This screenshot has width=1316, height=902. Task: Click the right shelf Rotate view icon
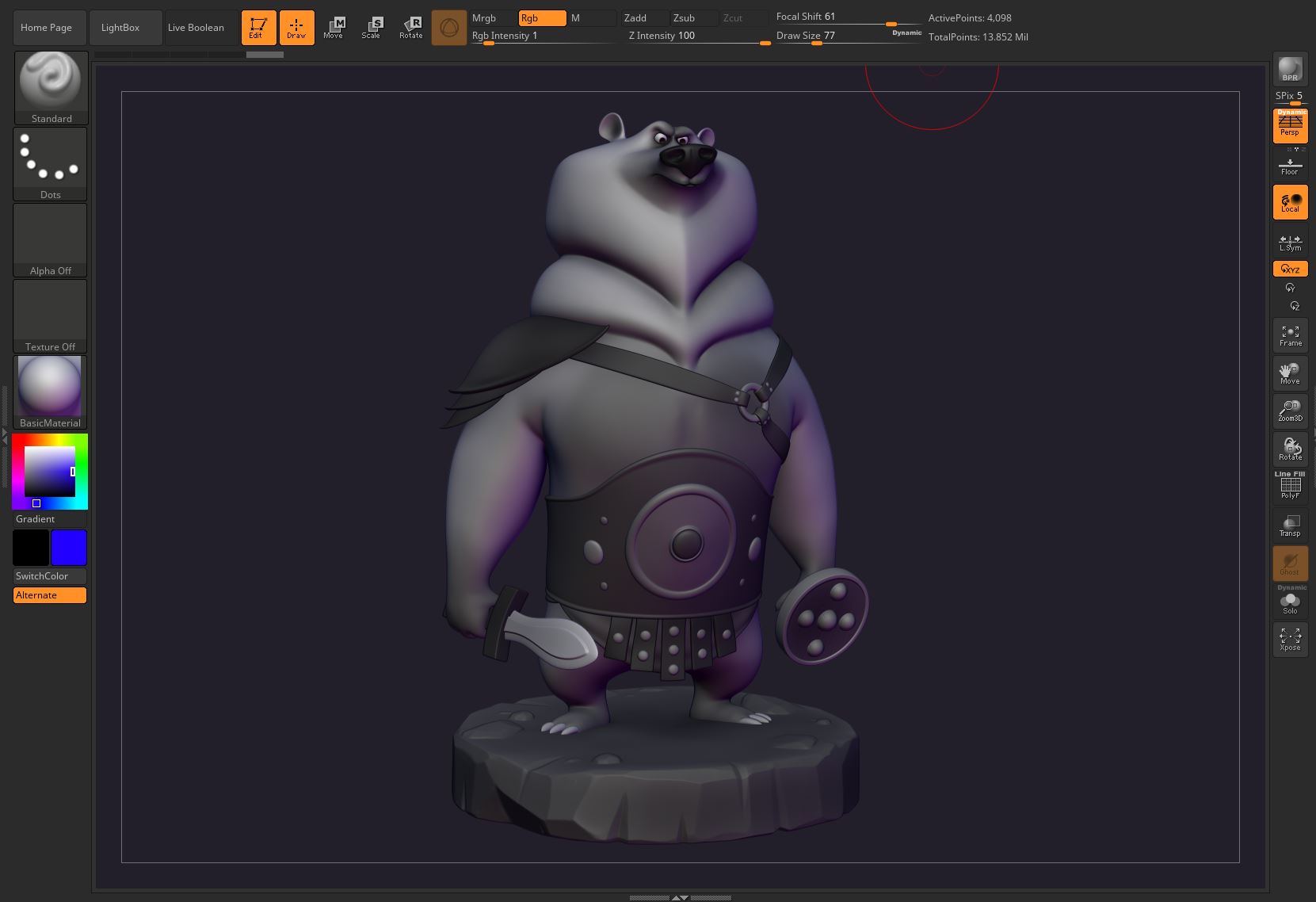pos(1290,449)
